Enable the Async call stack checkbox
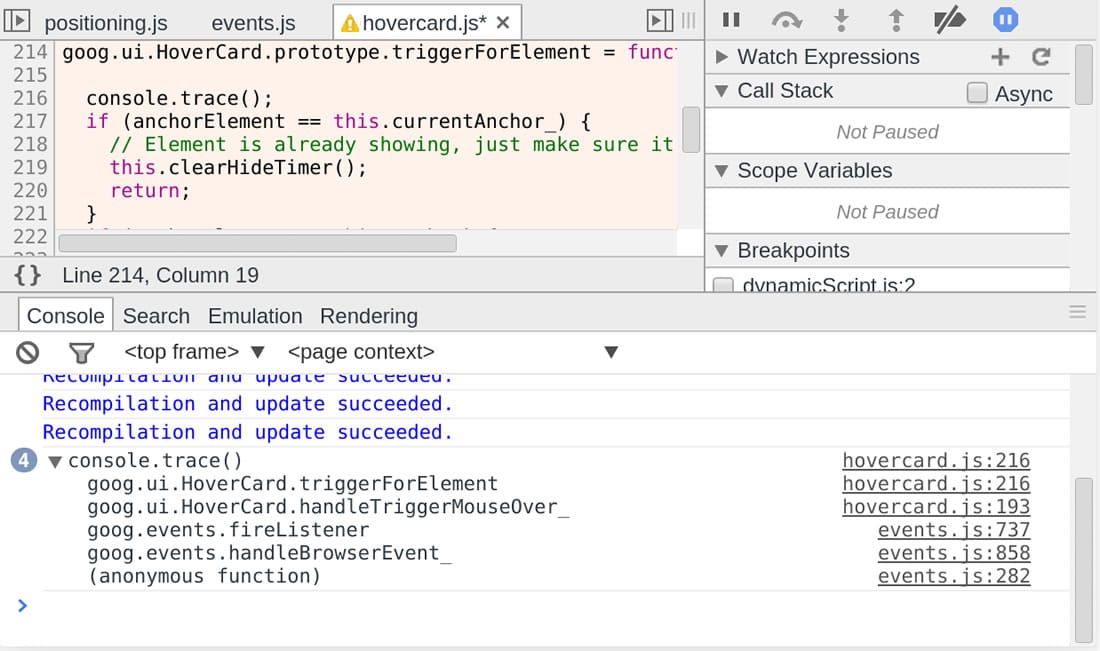This screenshot has width=1100, height=651. coord(977,93)
